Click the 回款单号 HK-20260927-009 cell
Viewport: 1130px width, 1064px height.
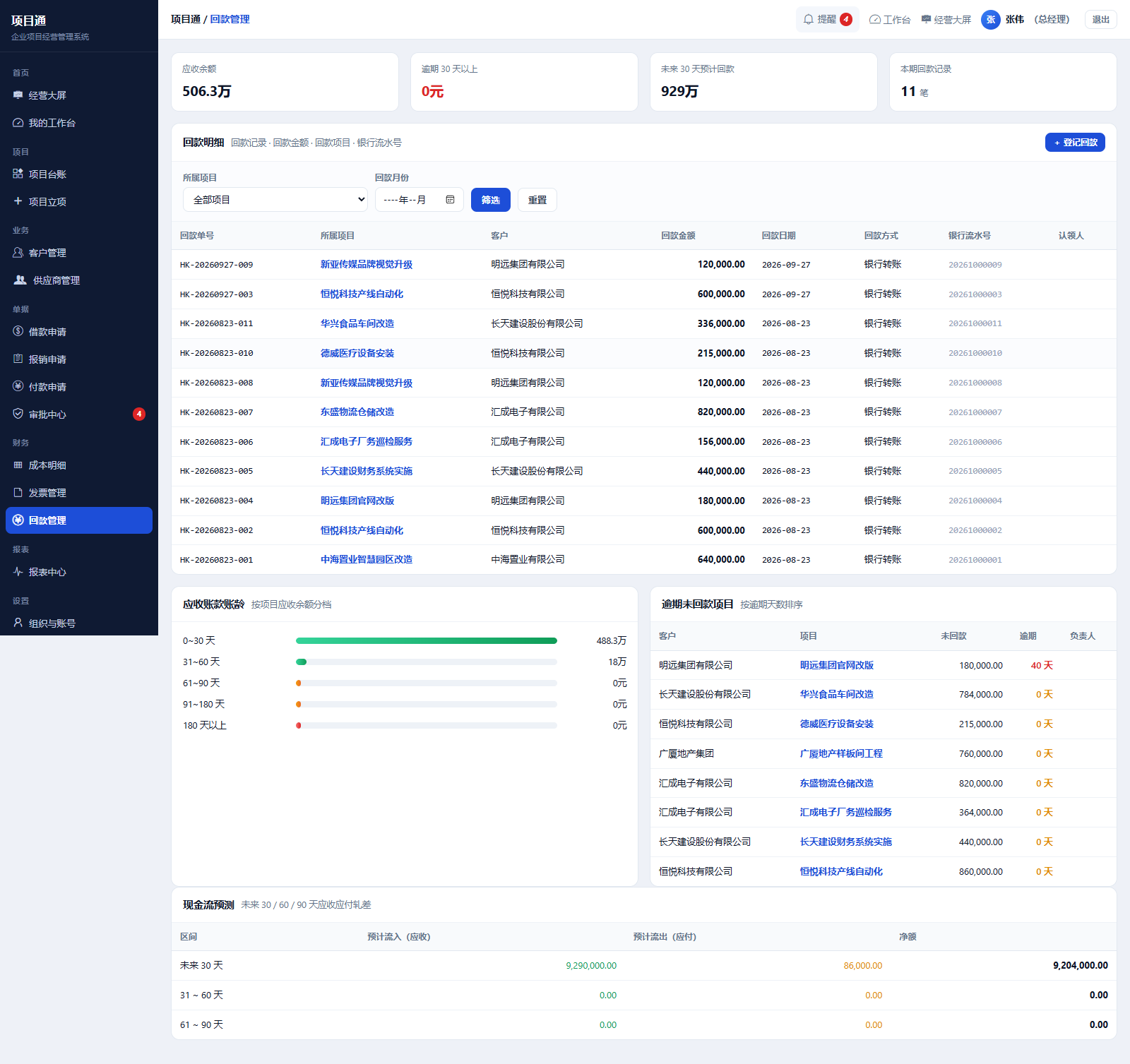[216, 265]
